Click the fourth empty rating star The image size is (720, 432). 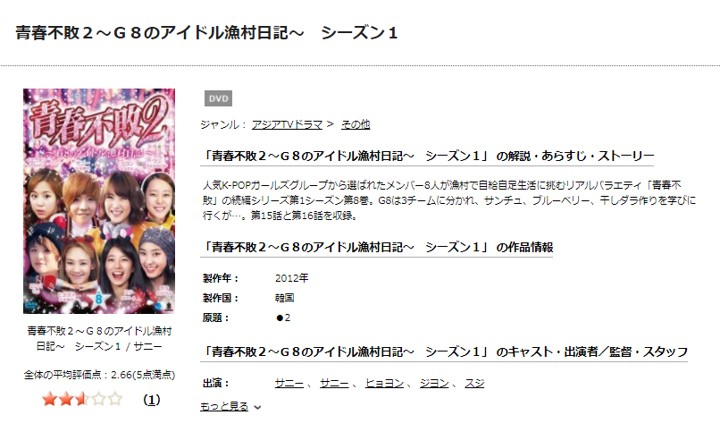click(99, 399)
